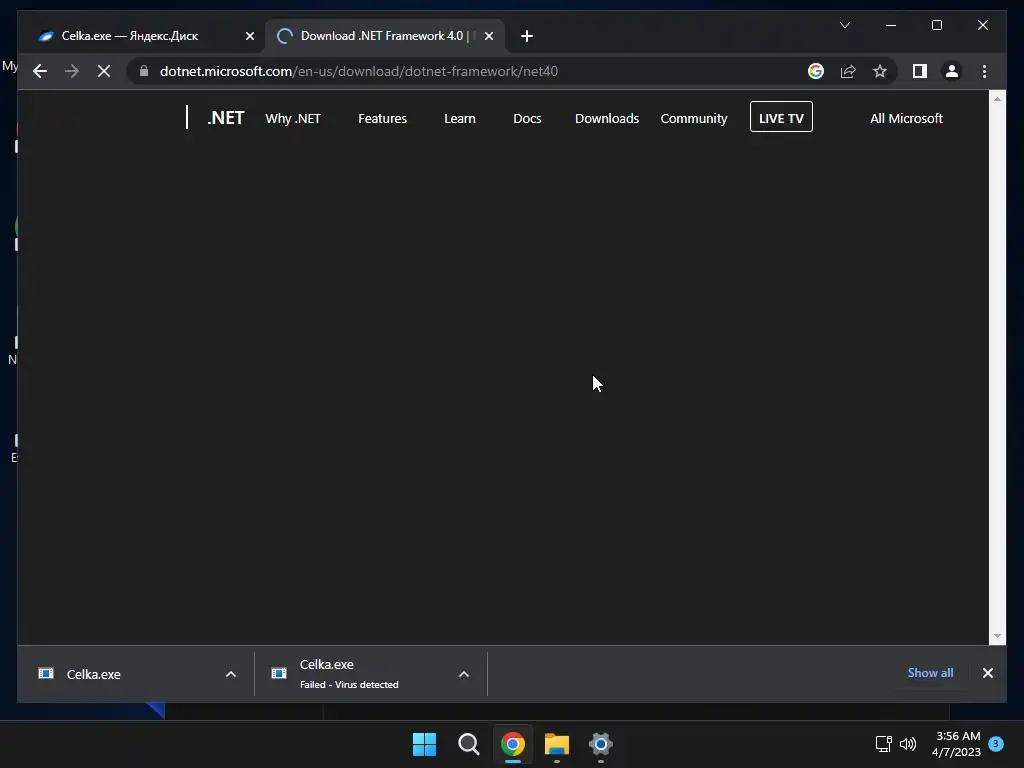Go to the Downloads nav item
This screenshot has height=768, width=1024.
(x=607, y=118)
